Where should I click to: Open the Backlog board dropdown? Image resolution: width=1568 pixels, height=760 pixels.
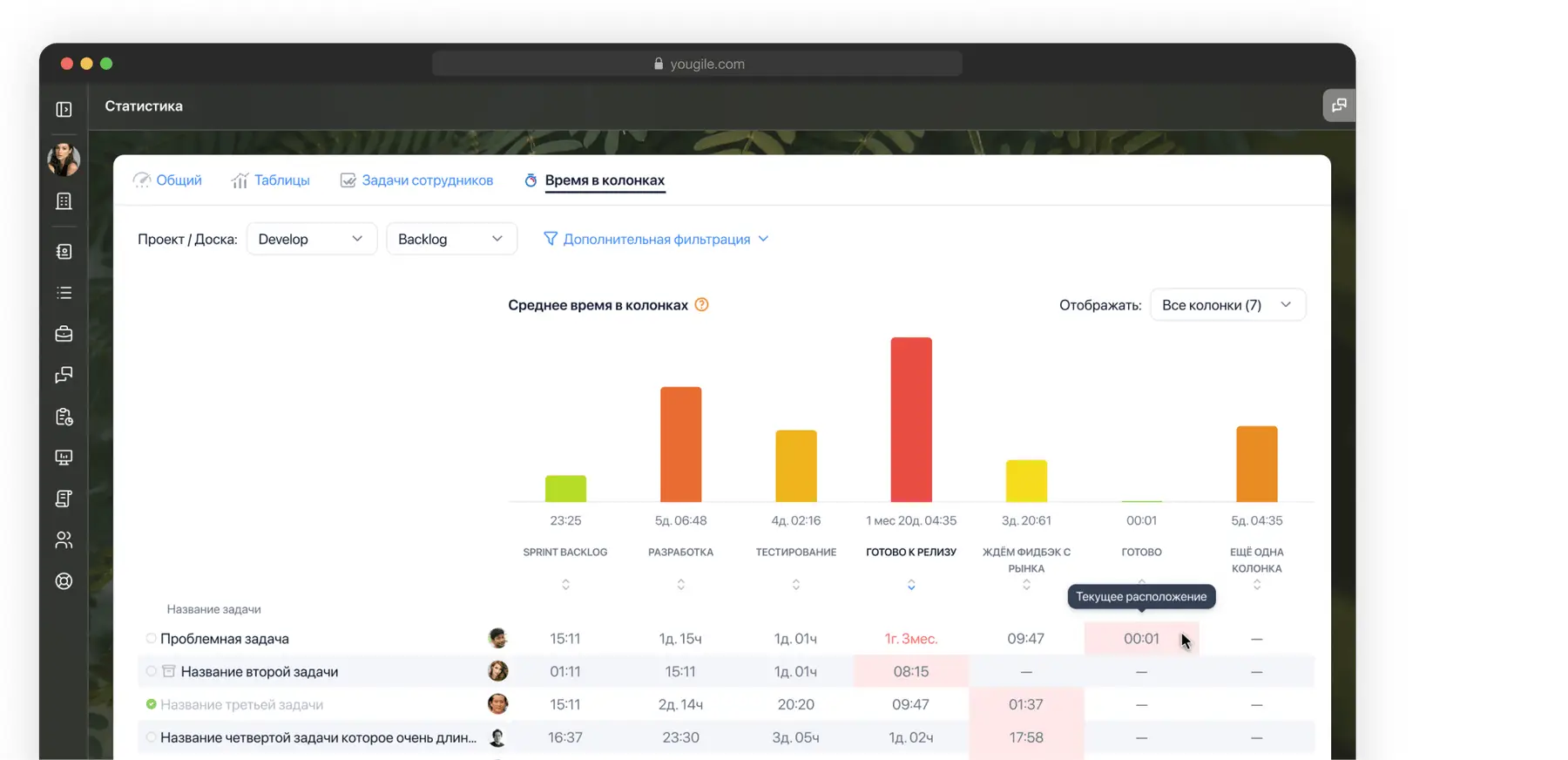(x=450, y=239)
